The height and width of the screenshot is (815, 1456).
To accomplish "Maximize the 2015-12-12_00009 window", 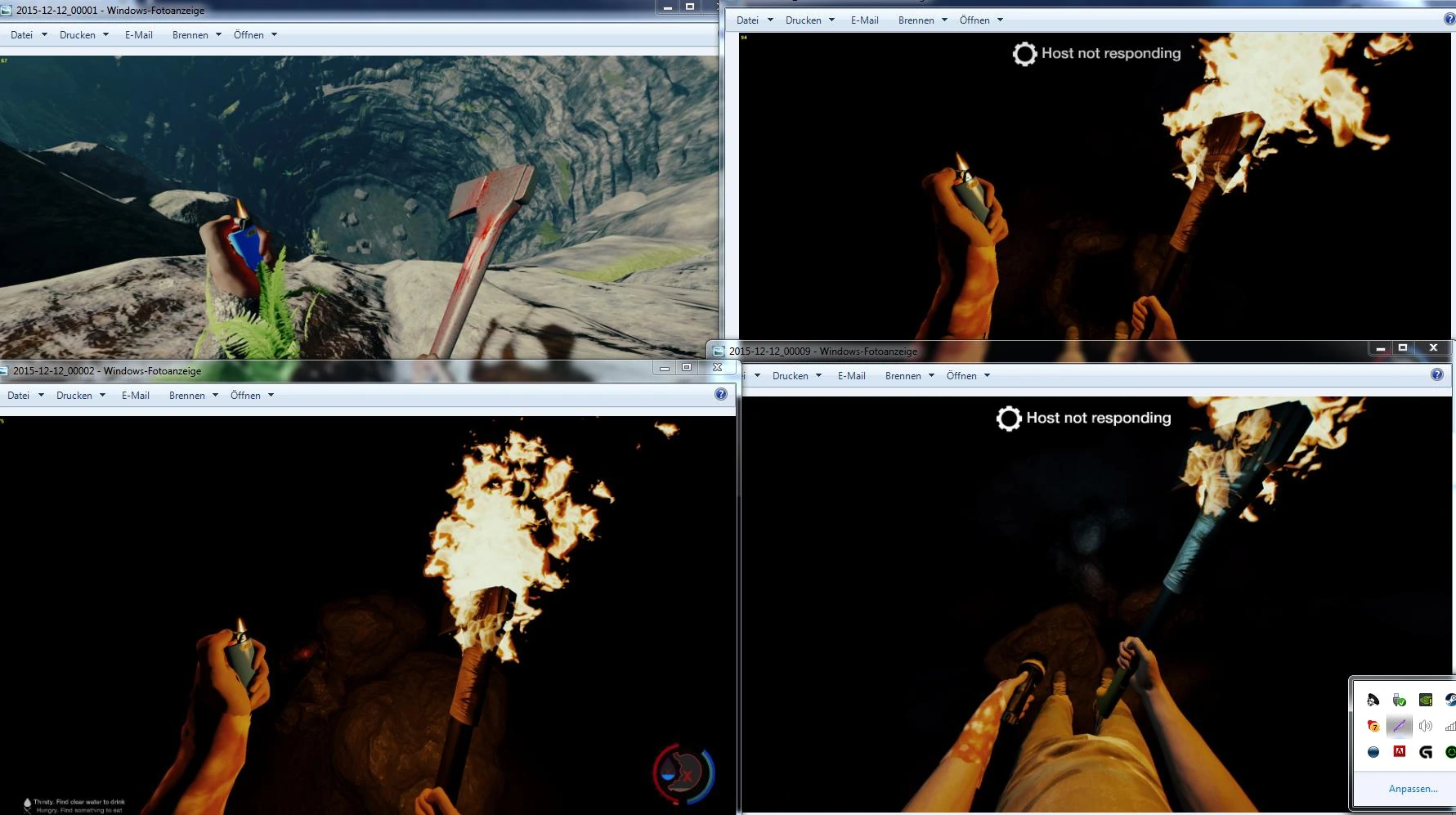I will [x=1403, y=348].
